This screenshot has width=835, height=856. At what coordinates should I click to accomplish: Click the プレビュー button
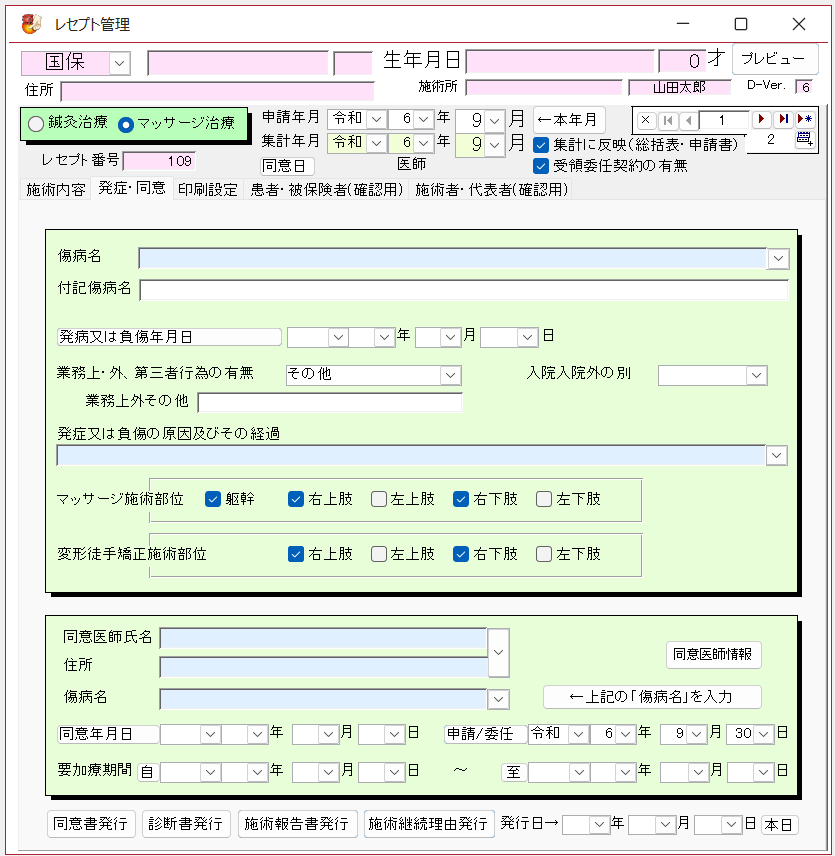tap(772, 59)
